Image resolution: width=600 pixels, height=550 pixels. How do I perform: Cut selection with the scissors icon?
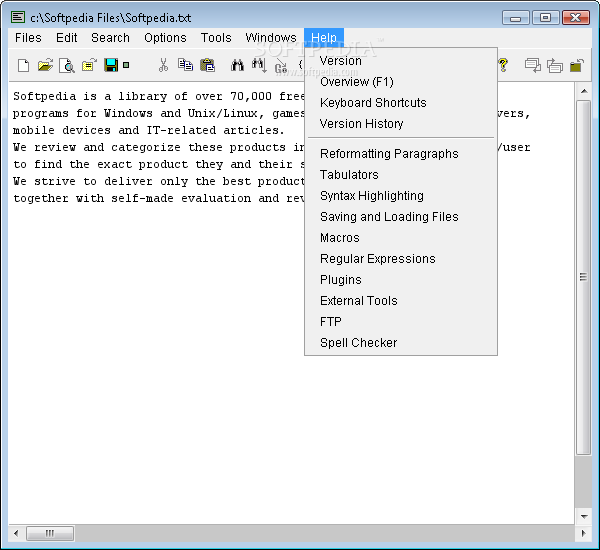[163, 65]
